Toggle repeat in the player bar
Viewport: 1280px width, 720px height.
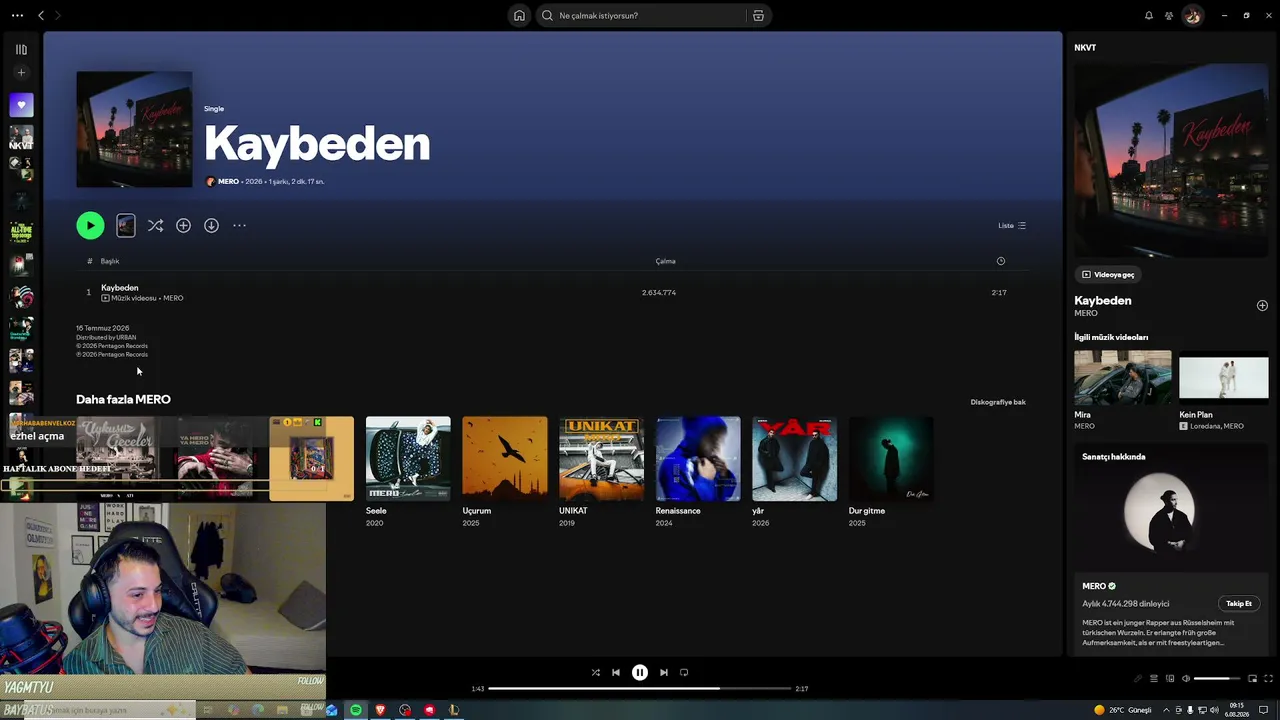[684, 673]
